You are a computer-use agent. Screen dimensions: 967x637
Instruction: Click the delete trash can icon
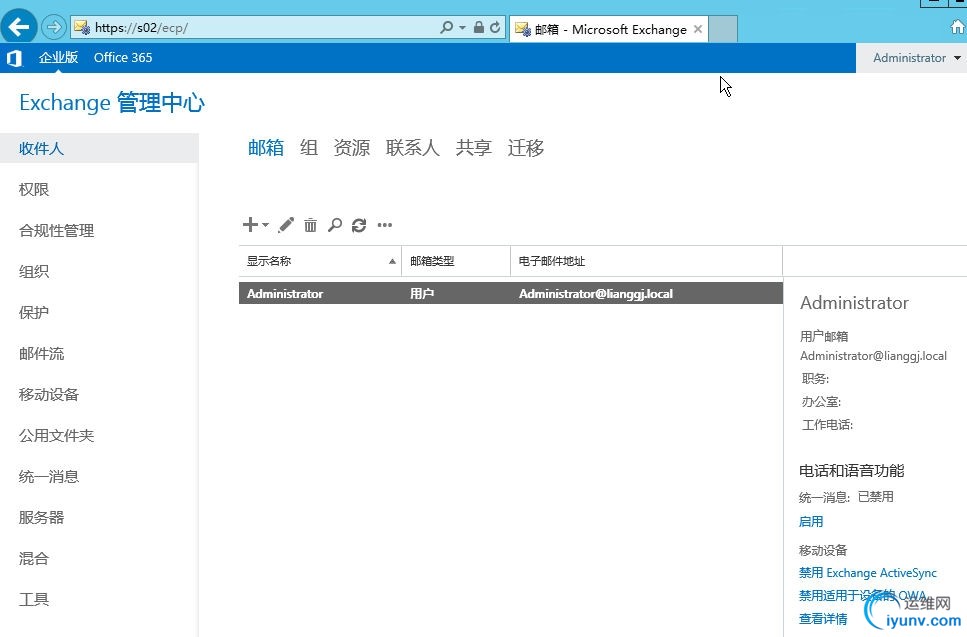(x=310, y=225)
